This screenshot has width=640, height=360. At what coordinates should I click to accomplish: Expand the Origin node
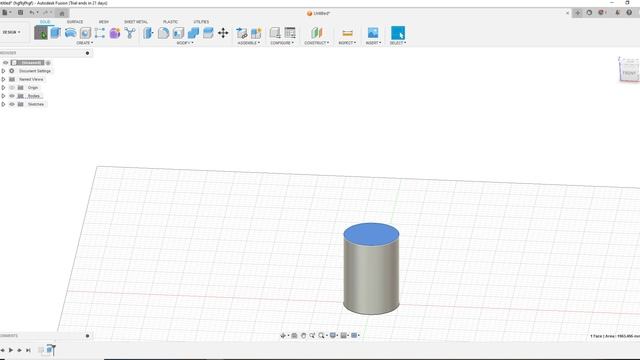tap(3, 88)
